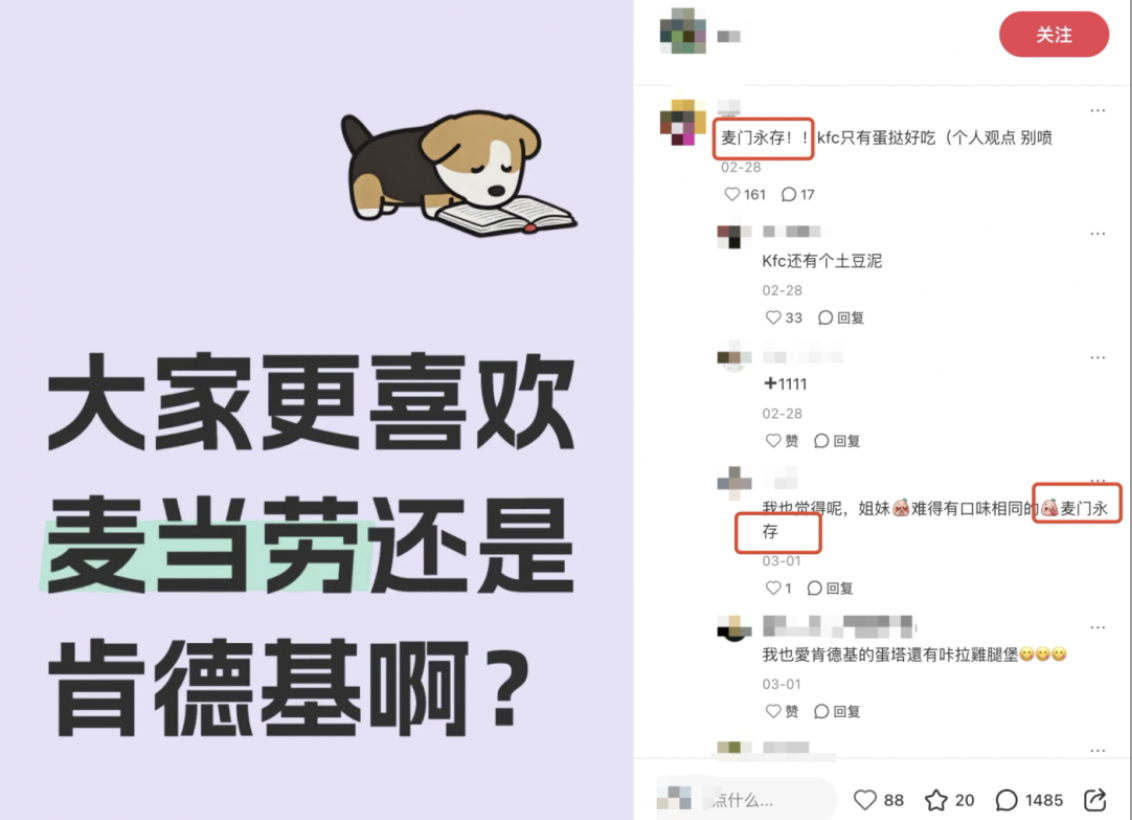The image size is (1132, 820).
Task: Open the 1485 comments bubble icon
Action: tap(1006, 800)
